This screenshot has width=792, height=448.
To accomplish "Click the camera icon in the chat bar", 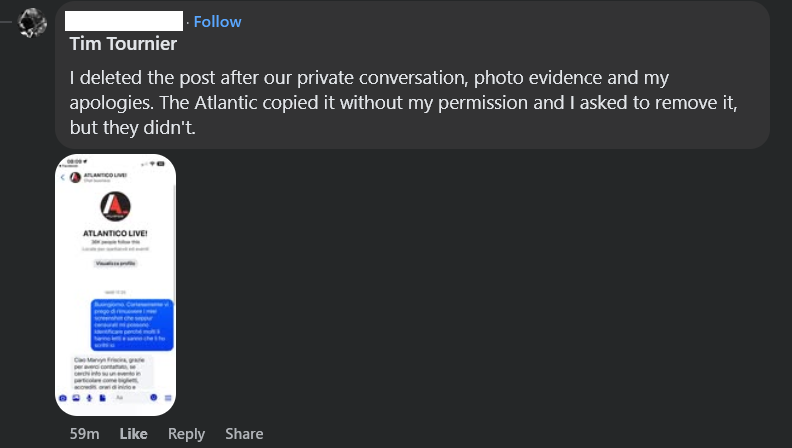I will click(63, 398).
